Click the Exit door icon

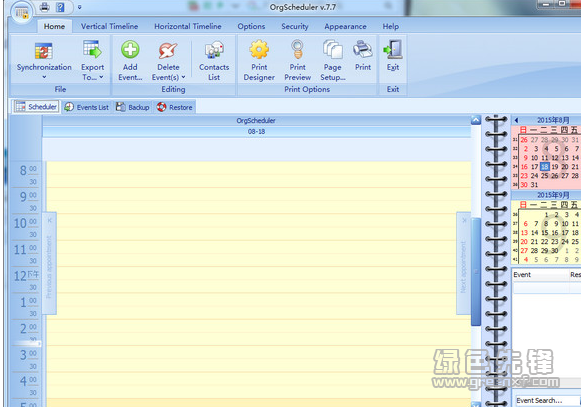click(393, 49)
